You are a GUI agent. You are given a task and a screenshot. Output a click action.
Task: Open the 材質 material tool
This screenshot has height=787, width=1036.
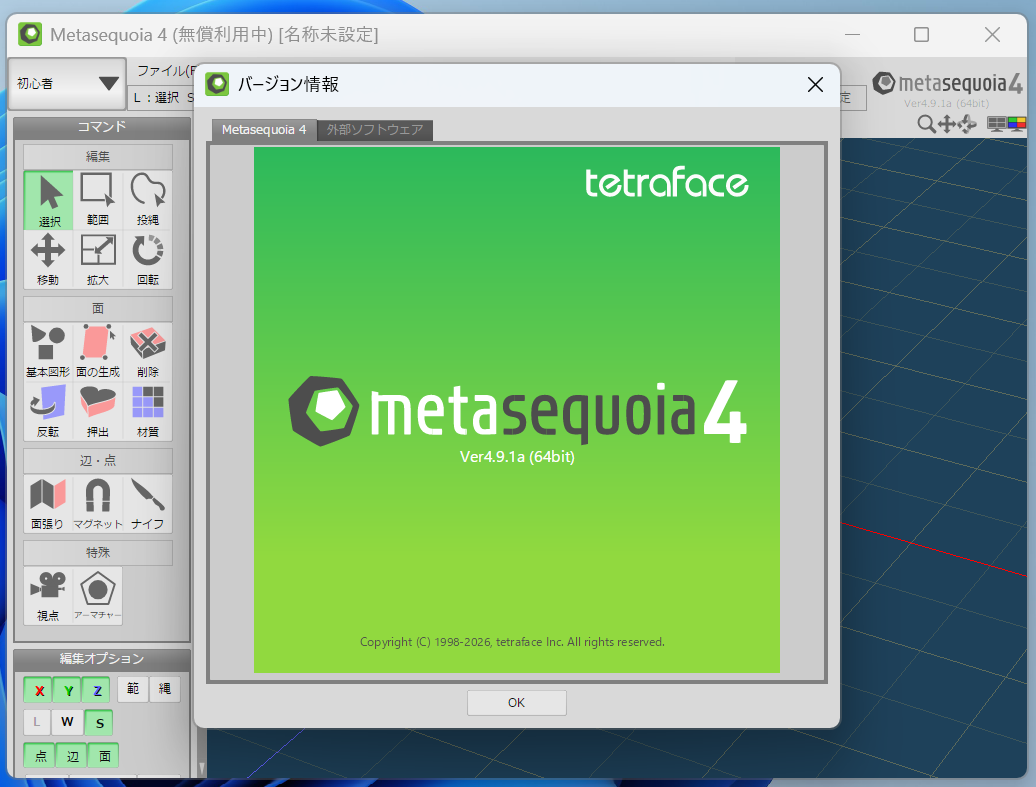pyautogui.click(x=147, y=411)
